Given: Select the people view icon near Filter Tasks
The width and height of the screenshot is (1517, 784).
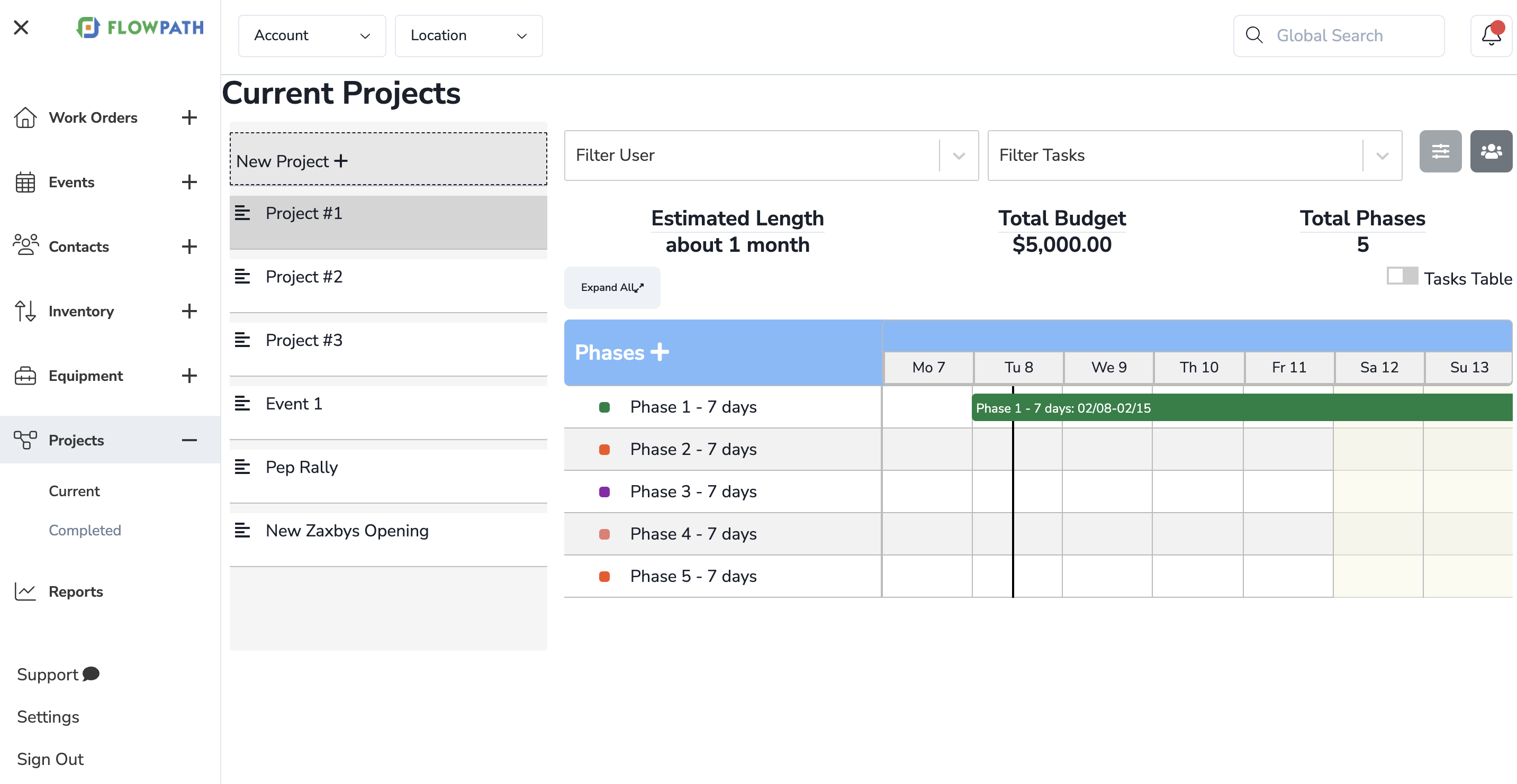Looking at the screenshot, I should point(1491,151).
